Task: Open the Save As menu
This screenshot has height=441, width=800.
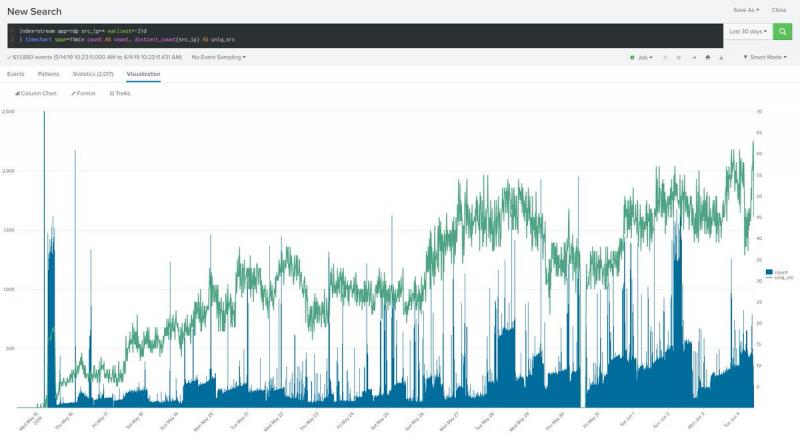Action: [746, 10]
